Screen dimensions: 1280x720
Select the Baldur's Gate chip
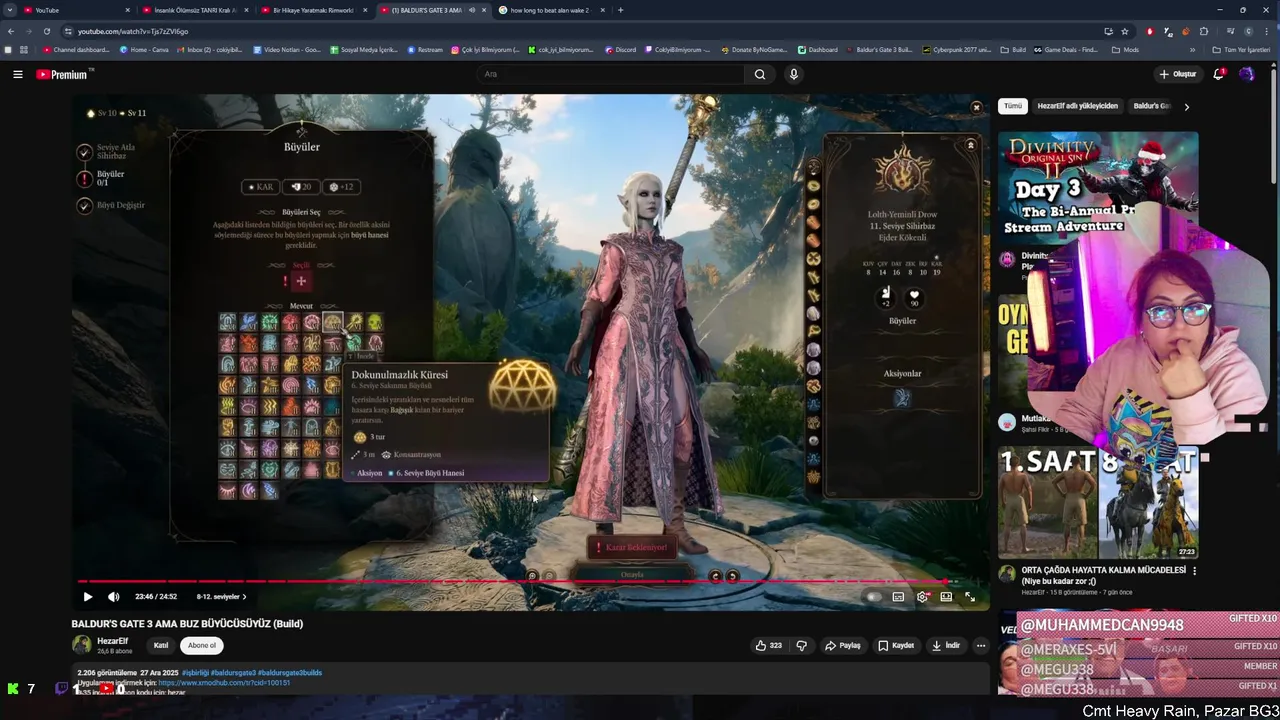[1151, 106]
